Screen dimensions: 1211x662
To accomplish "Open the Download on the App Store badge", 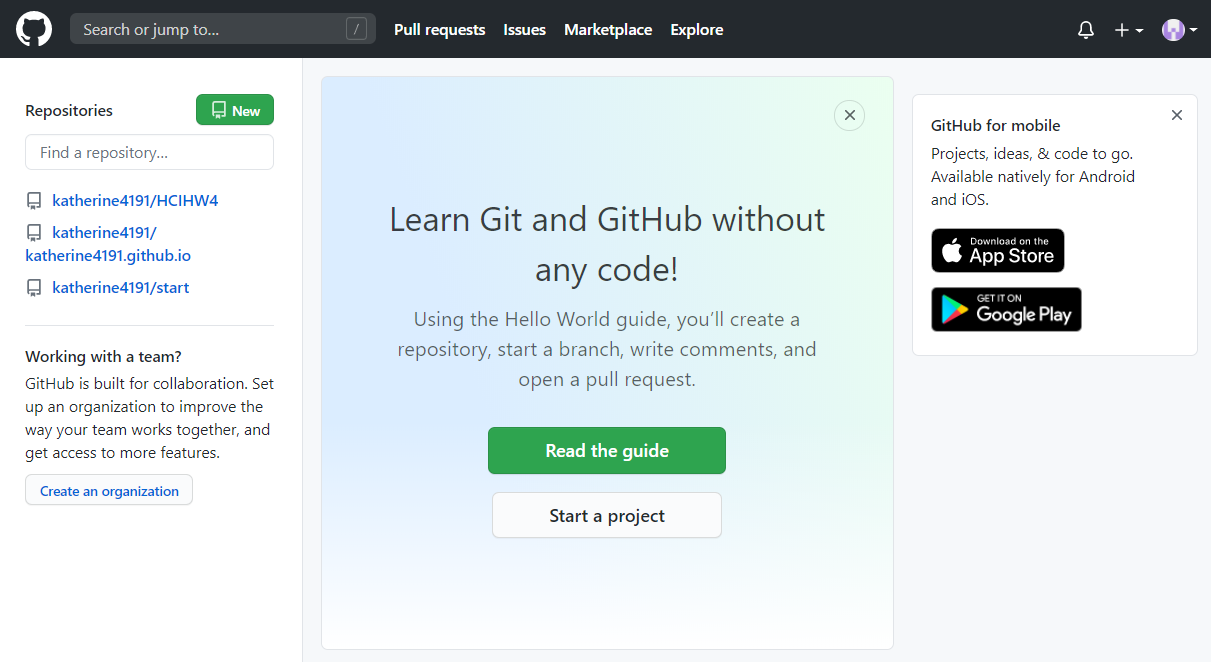I will (x=998, y=251).
